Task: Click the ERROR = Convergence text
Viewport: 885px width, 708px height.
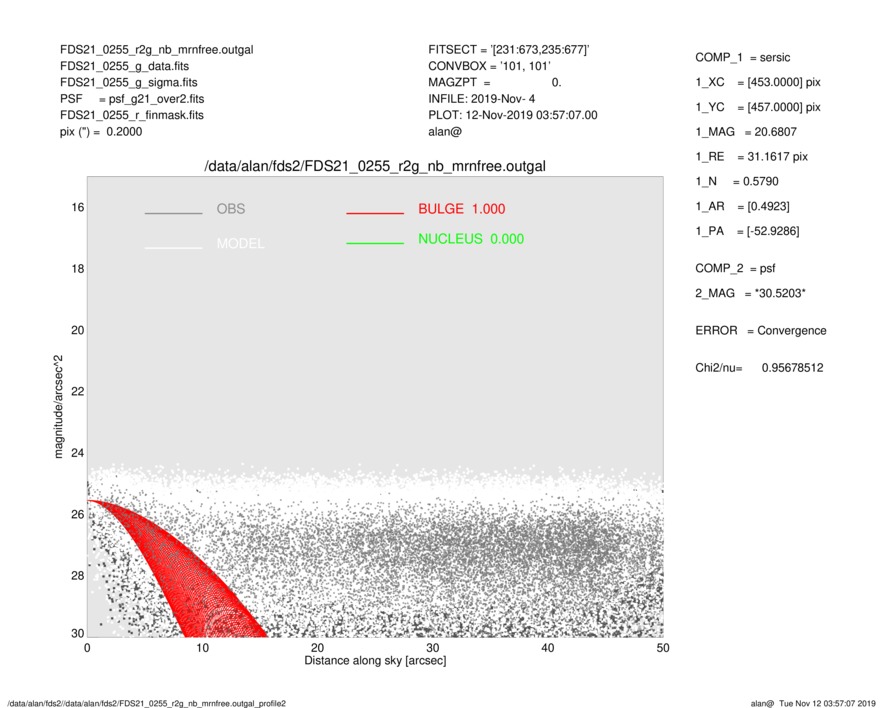Action: point(760,331)
